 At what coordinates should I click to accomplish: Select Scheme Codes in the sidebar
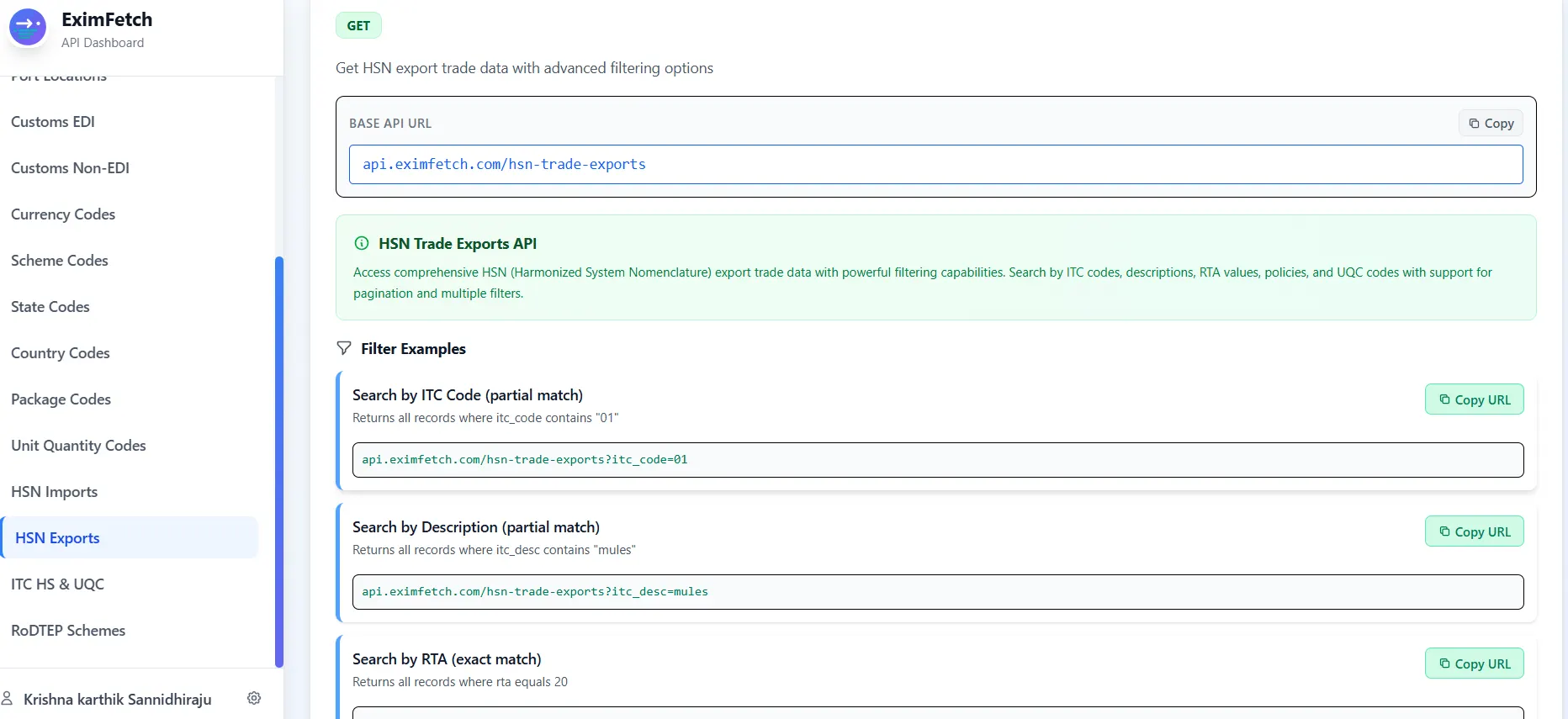click(x=60, y=260)
